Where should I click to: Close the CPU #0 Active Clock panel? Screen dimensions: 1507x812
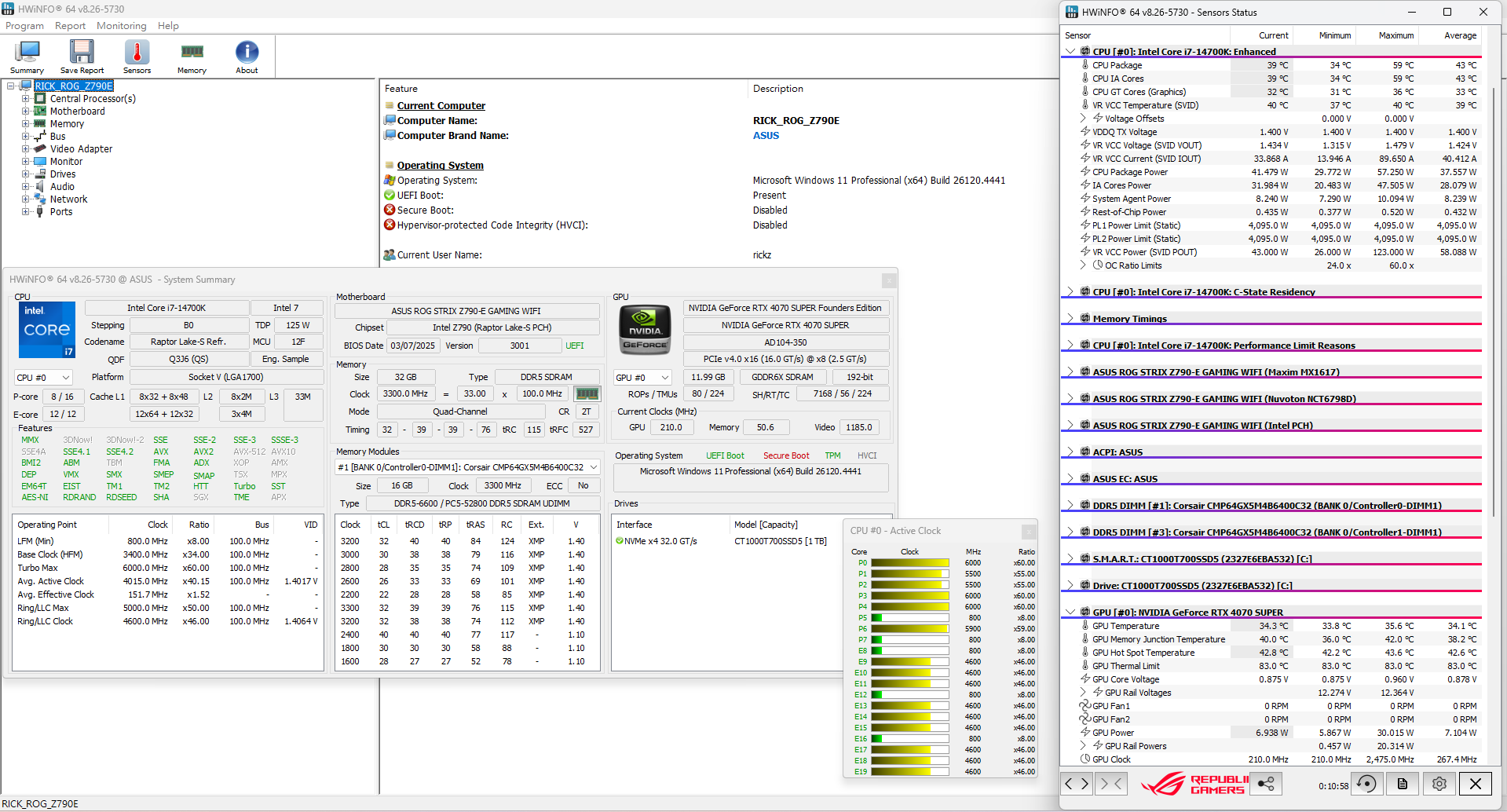[1029, 532]
